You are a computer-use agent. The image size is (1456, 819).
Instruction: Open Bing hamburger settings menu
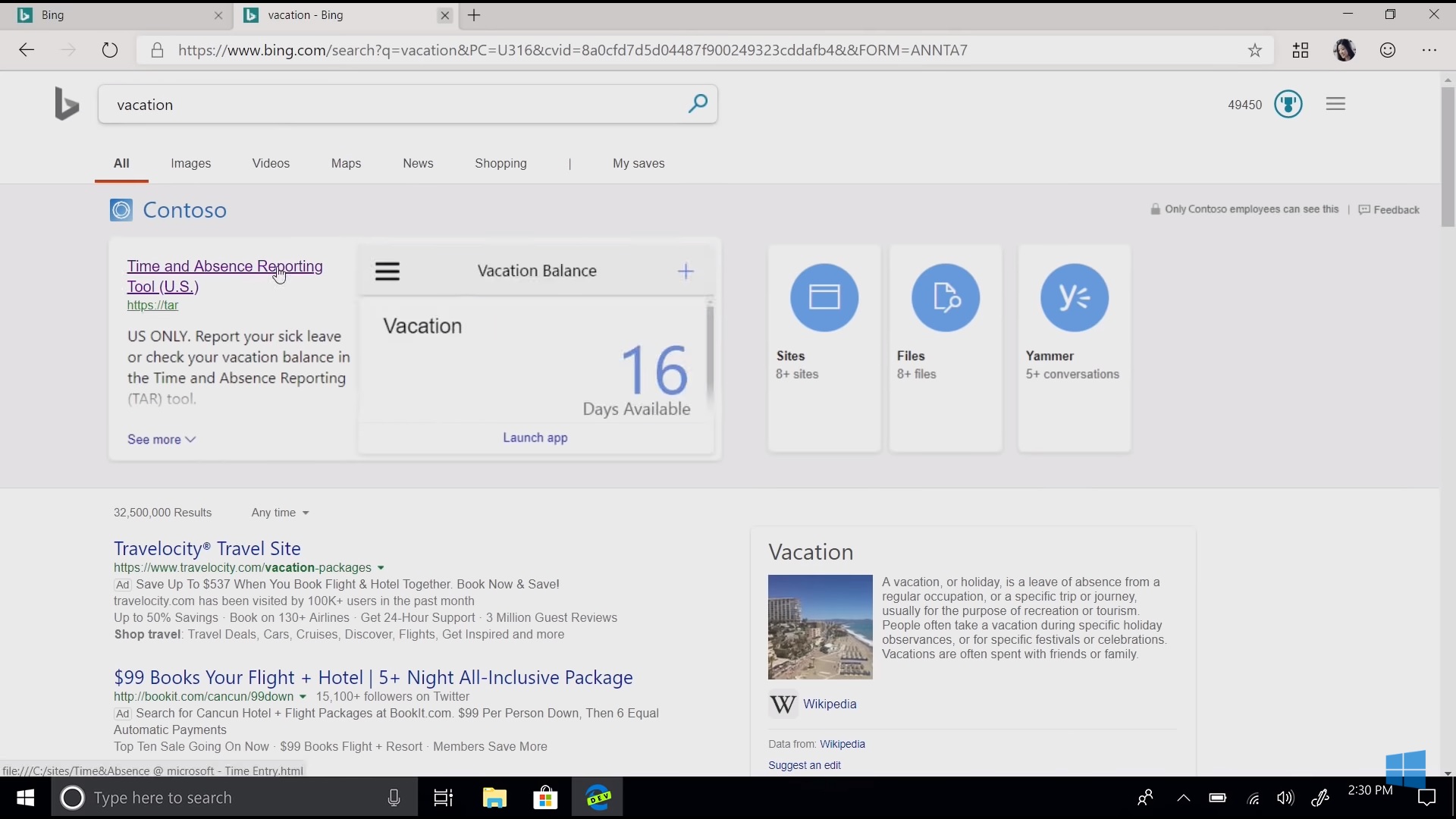(1335, 104)
